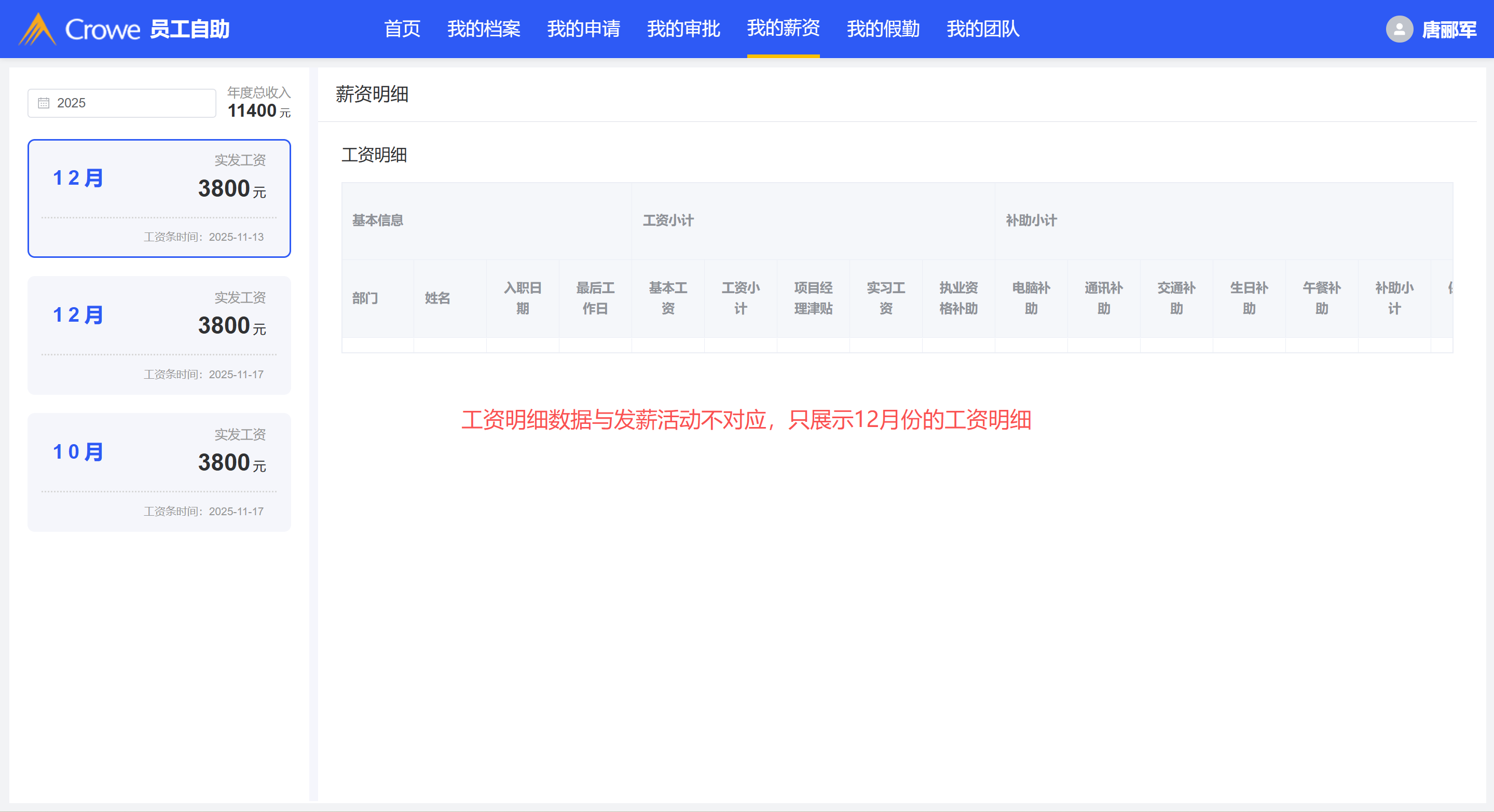Viewport: 1494px width, 812px height.
Task: Click the 基本信息 column group header
Action: [x=378, y=221]
